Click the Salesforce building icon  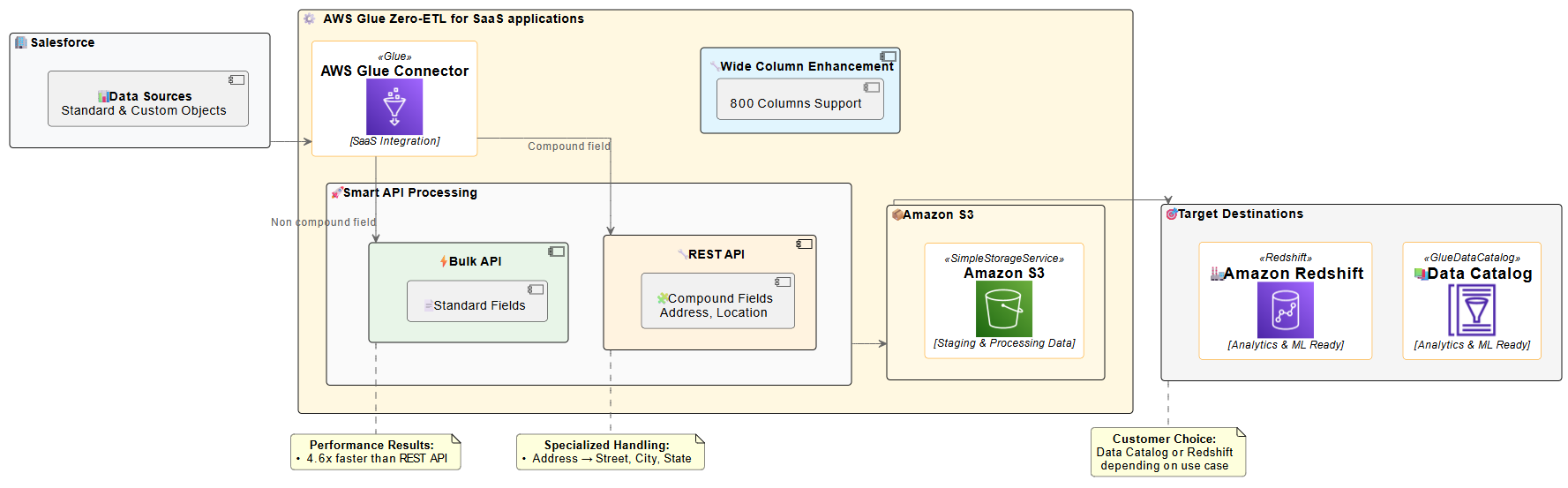tap(21, 42)
